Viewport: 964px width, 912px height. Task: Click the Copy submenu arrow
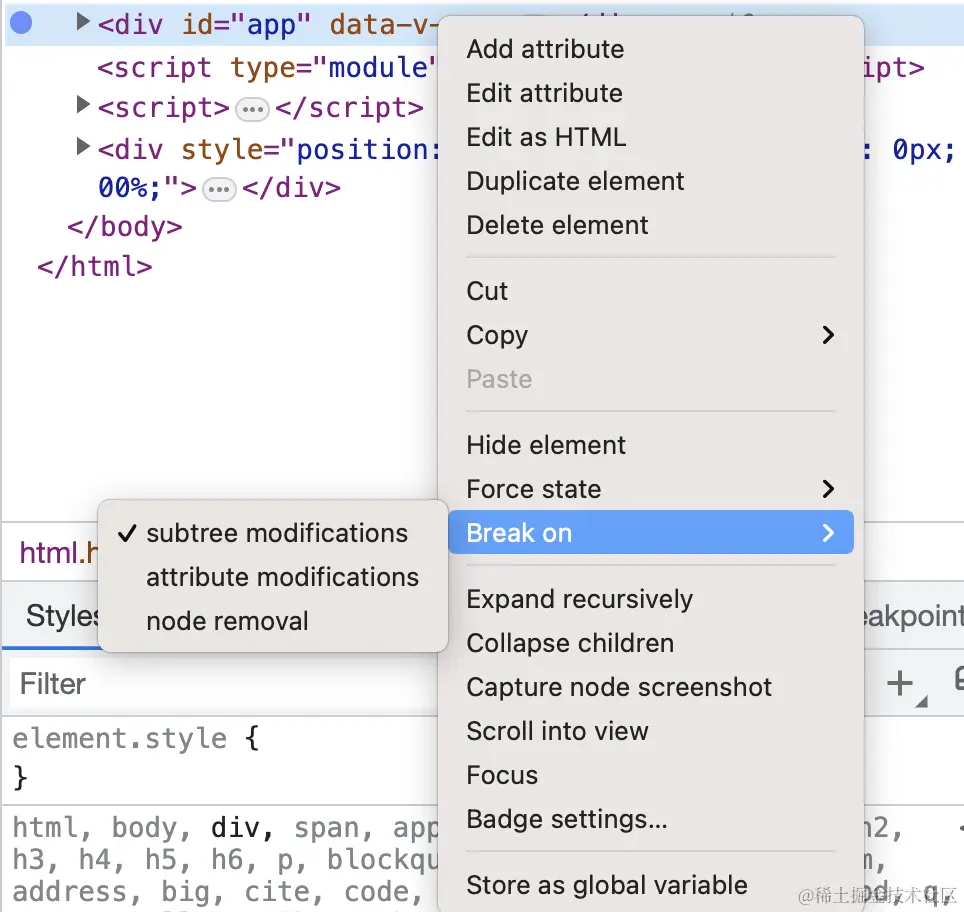(828, 335)
